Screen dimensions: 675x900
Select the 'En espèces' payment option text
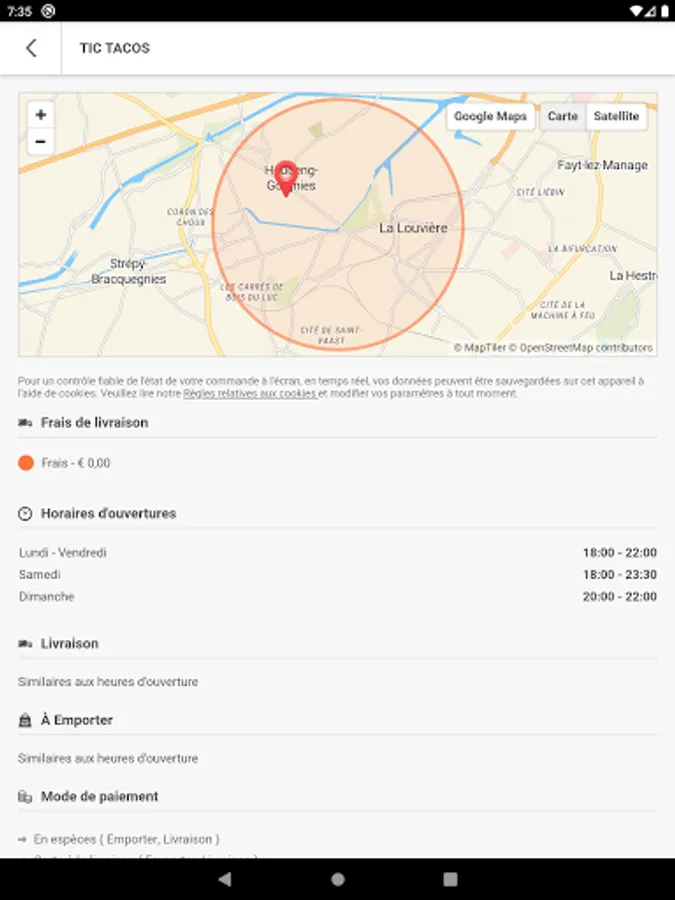[x=126, y=839]
